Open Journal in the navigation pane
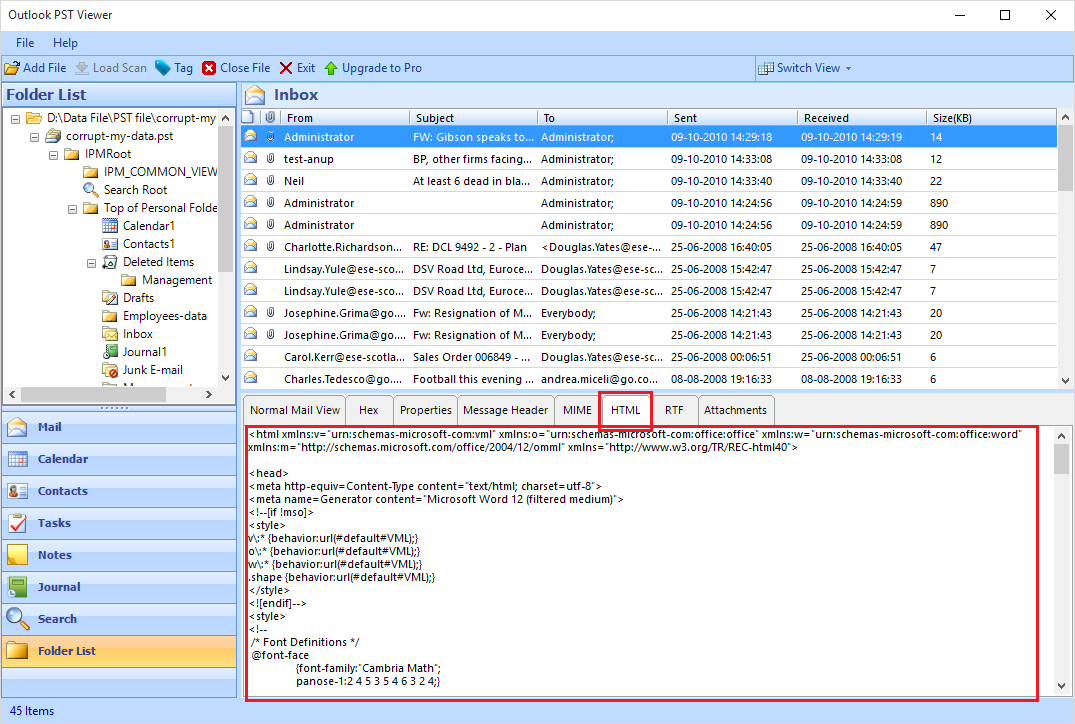 click(x=119, y=587)
